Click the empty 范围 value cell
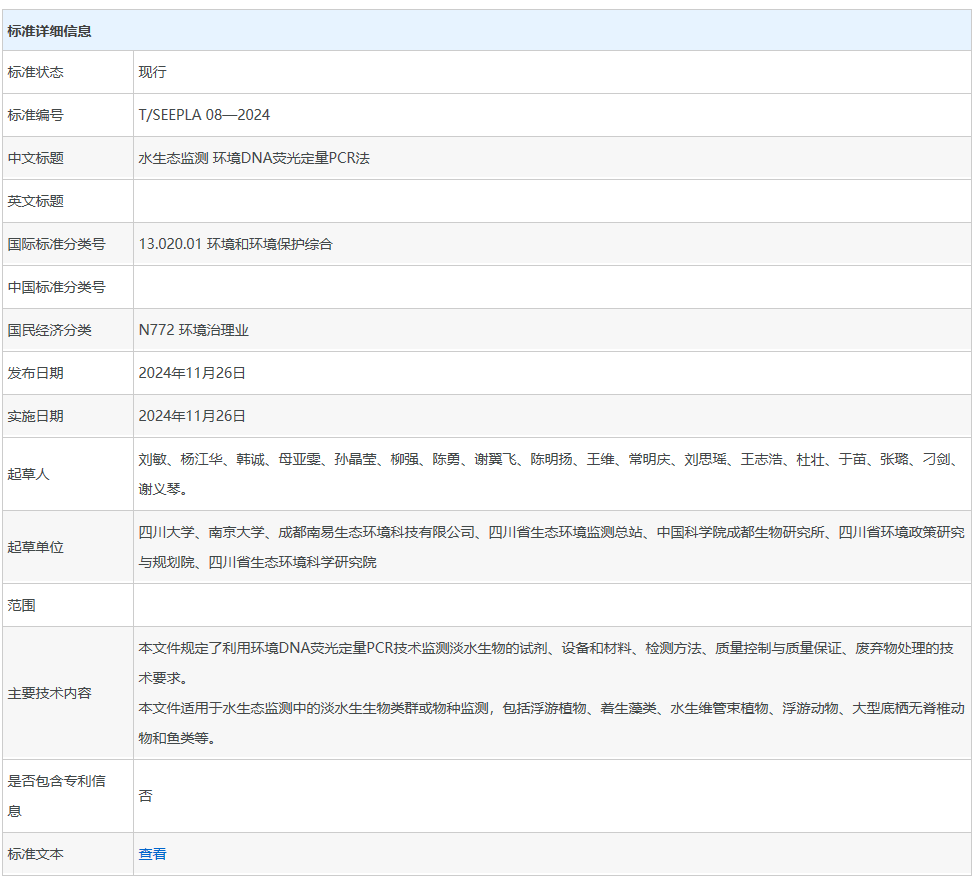 coord(551,605)
